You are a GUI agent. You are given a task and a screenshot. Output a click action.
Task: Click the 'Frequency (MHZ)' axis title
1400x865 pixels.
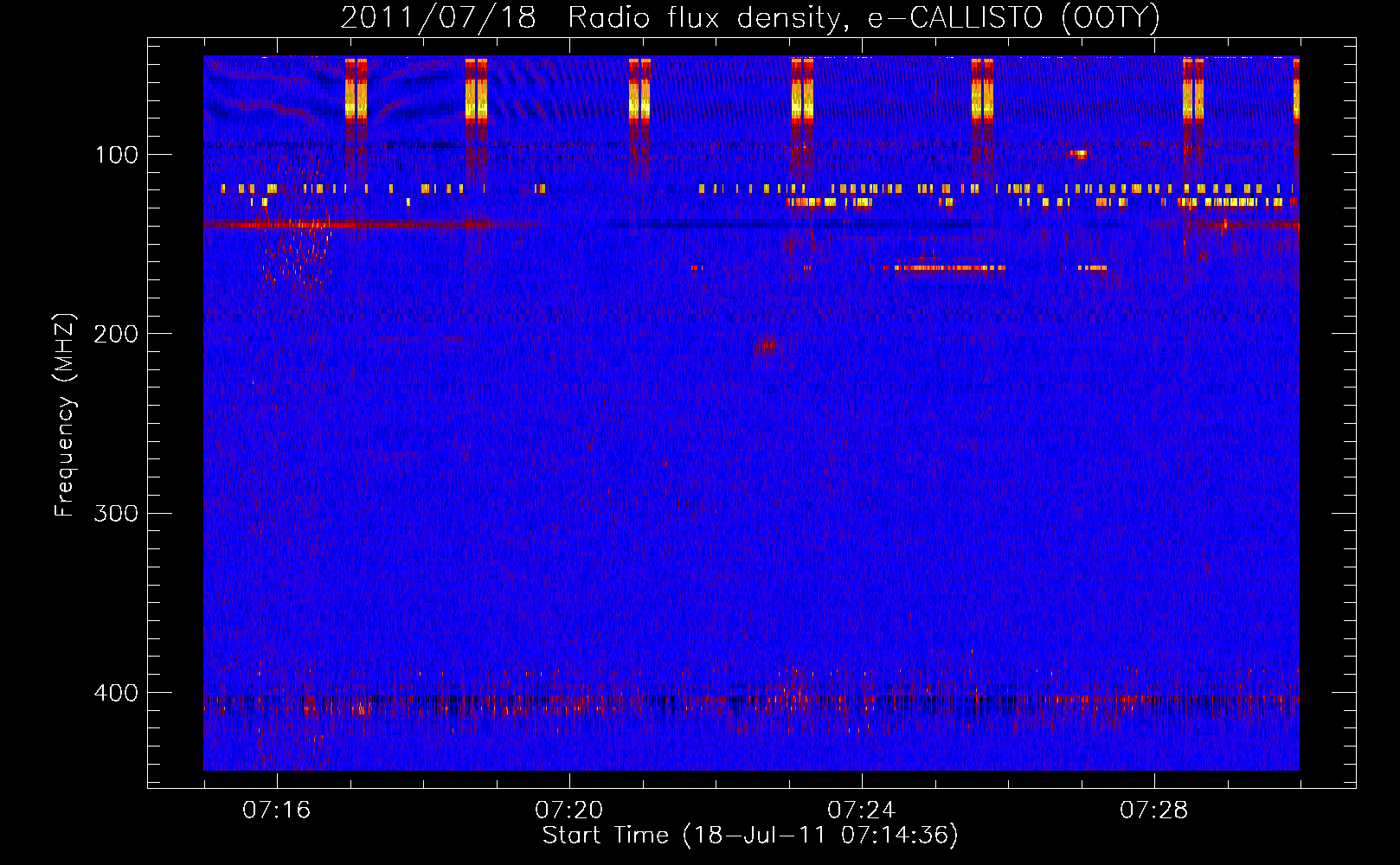coord(65,415)
